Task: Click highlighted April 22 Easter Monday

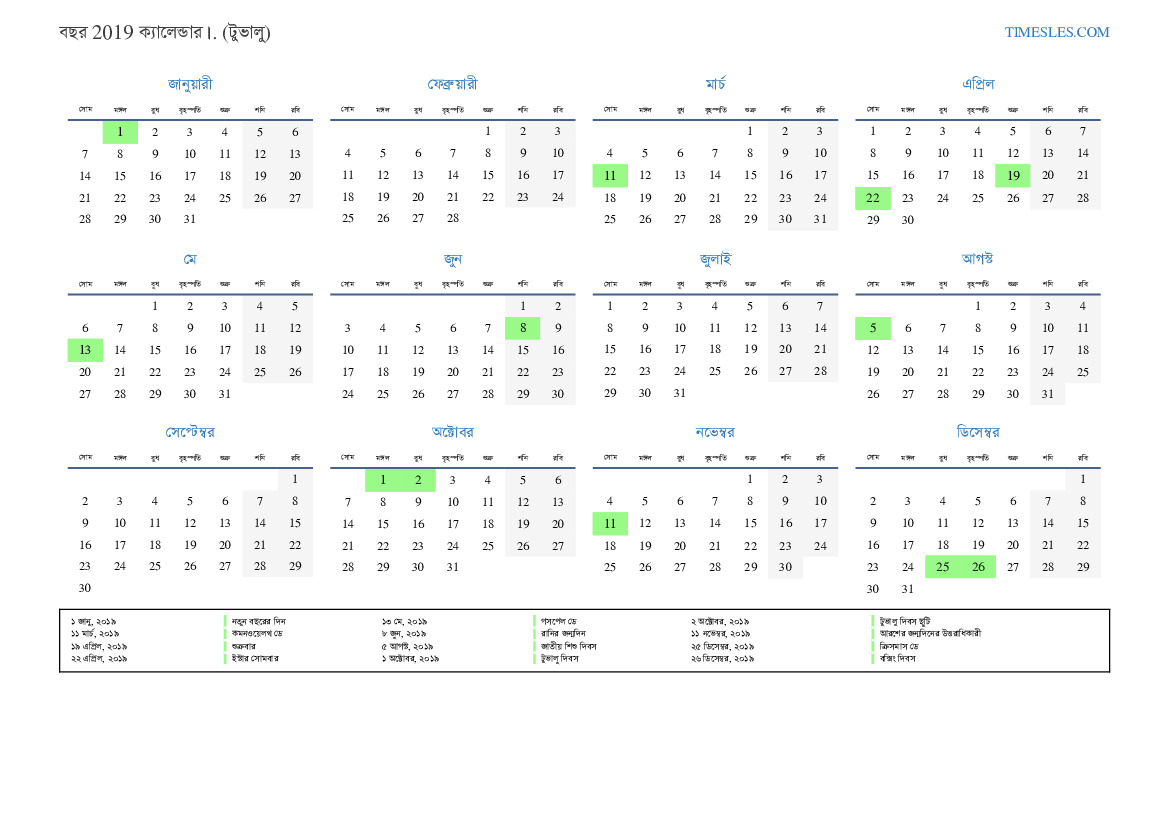Action: tap(873, 198)
